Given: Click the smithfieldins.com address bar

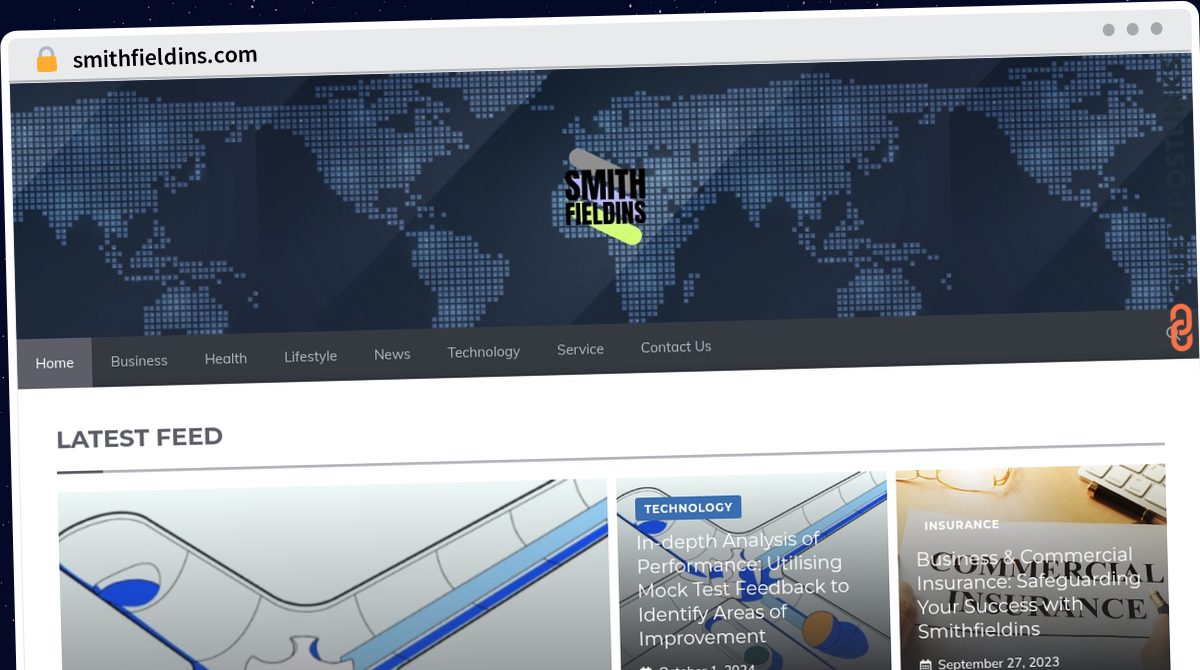Looking at the screenshot, I should pyautogui.click(x=165, y=57).
